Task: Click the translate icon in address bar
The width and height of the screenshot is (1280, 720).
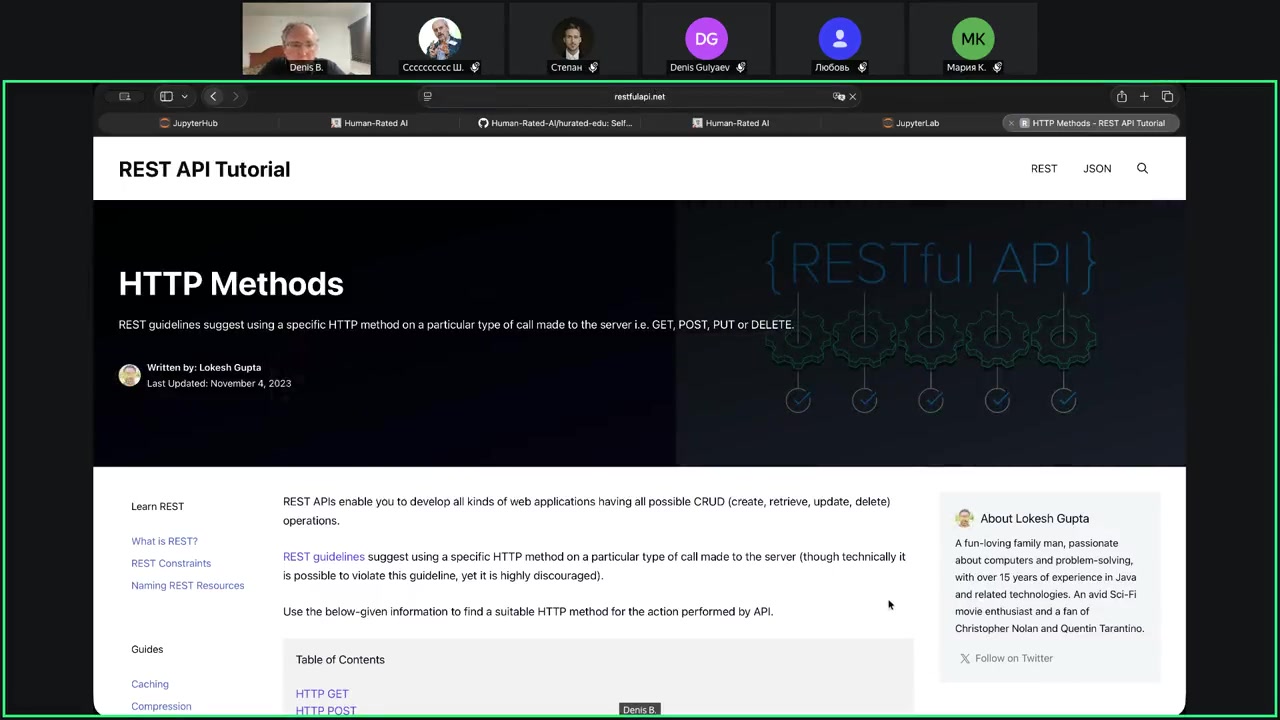Action: (x=838, y=97)
